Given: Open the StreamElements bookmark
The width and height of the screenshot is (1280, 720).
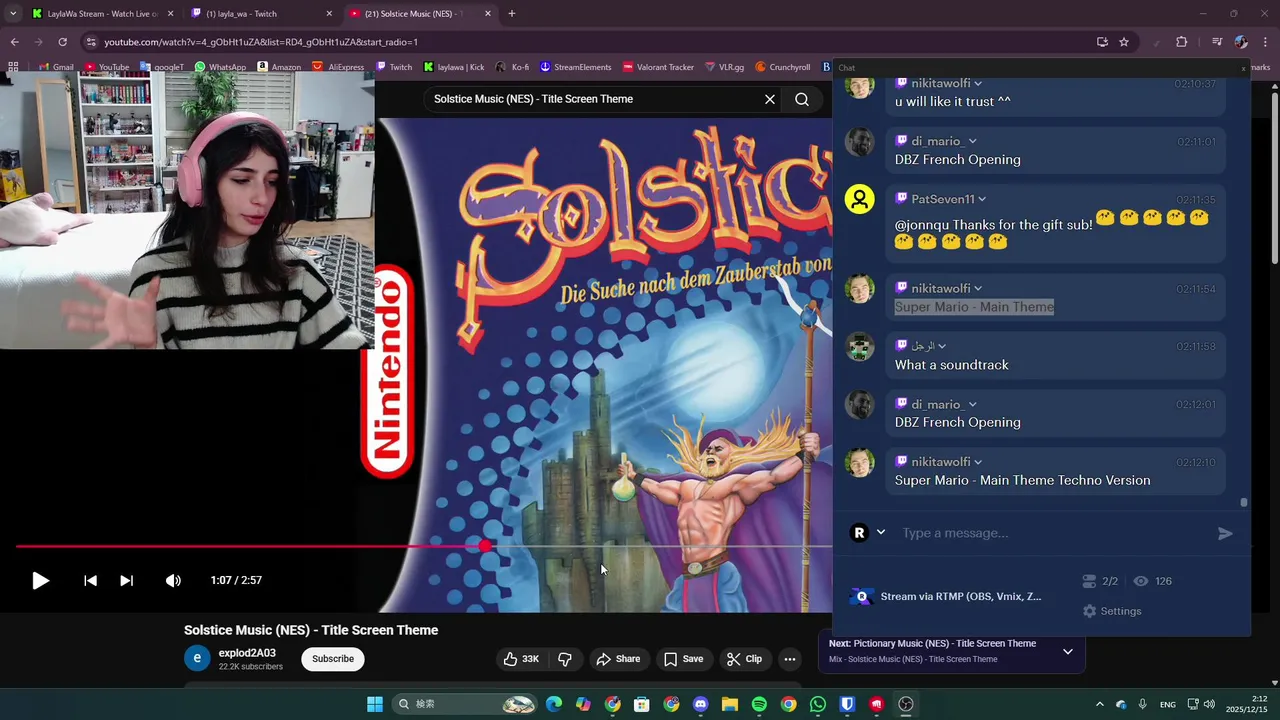Looking at the screenshot, I should (x=575, y=67).
